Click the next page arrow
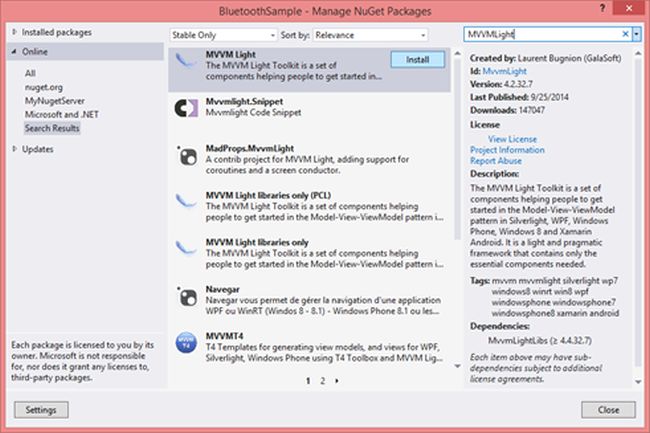 click(337, 381)
